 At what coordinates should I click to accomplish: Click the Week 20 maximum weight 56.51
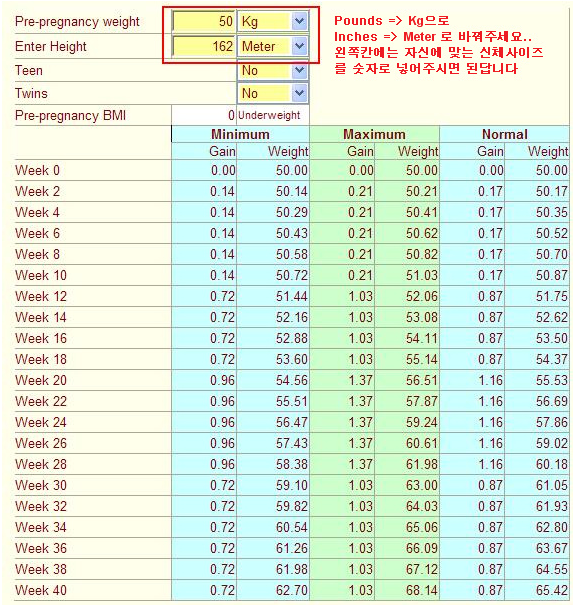422,380
